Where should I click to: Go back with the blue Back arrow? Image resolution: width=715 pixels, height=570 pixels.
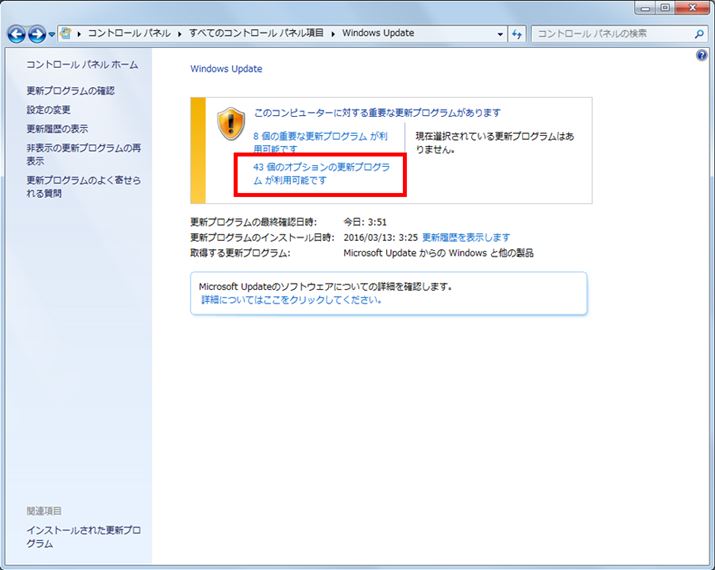click(x=16, y=34)
